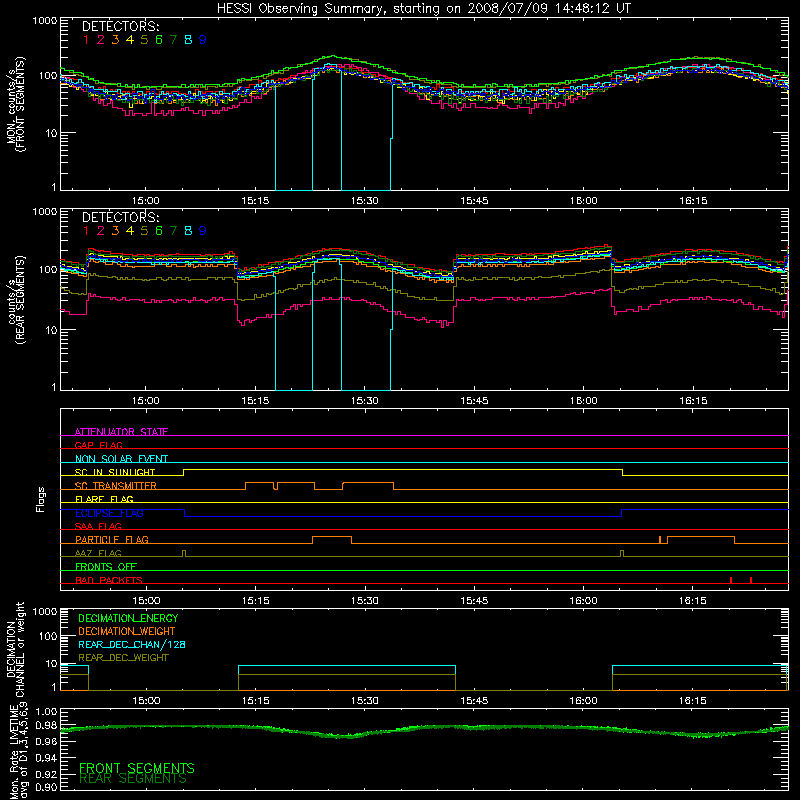Click the 1.00 livetime axis value
This screenshot has height=800, width=800.
click(46, 712)
